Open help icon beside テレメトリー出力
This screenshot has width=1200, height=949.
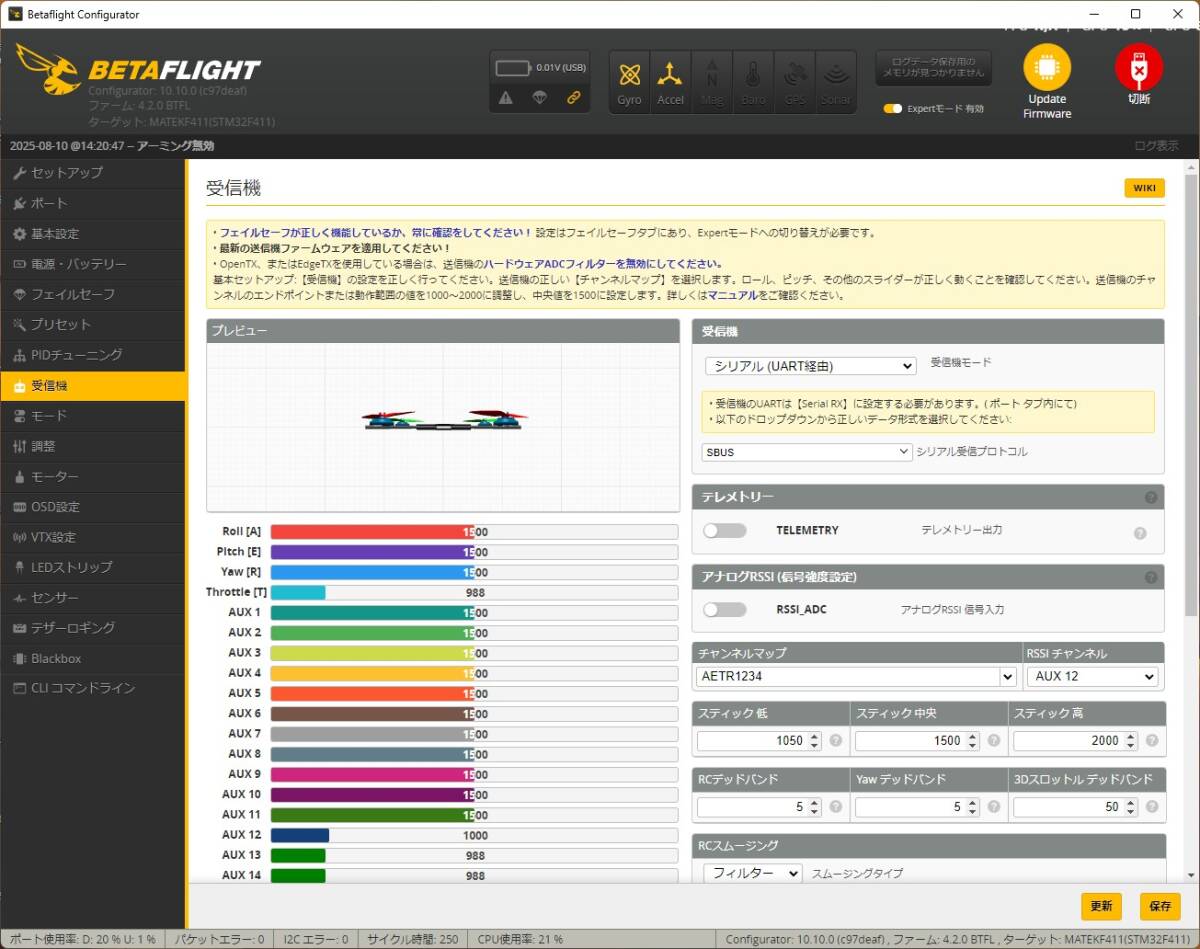click(x=1140, y=534)
